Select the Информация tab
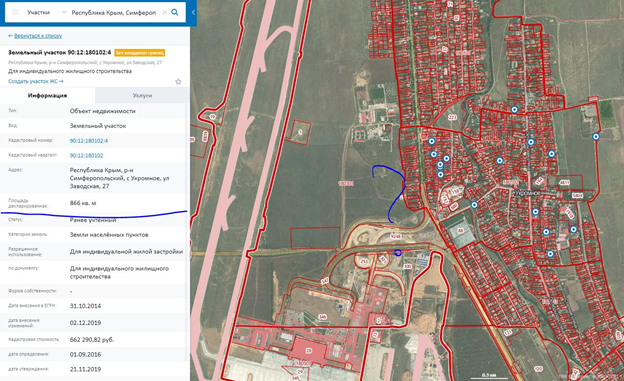624x381 pixels. pyautogui.click(x=47, y=96)
